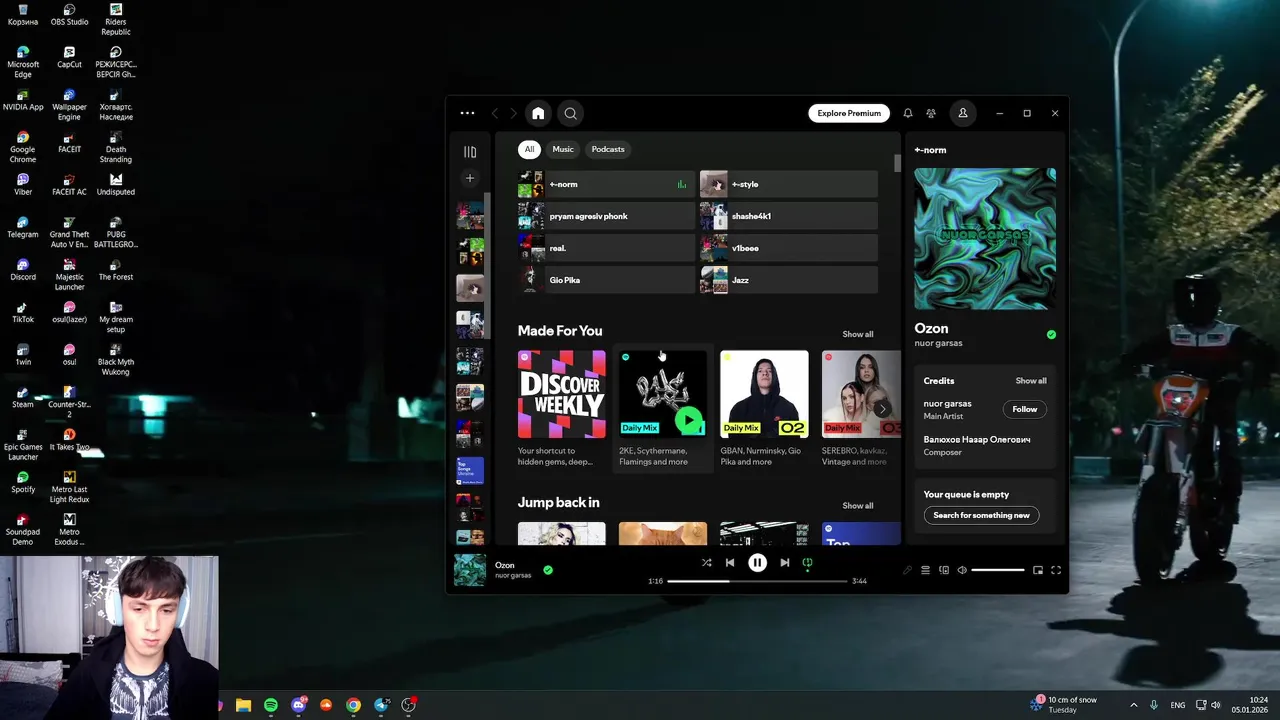The width and height of the screenshot is (1280, 720).
Task: Skip to previous track
Action: (730, 563)
